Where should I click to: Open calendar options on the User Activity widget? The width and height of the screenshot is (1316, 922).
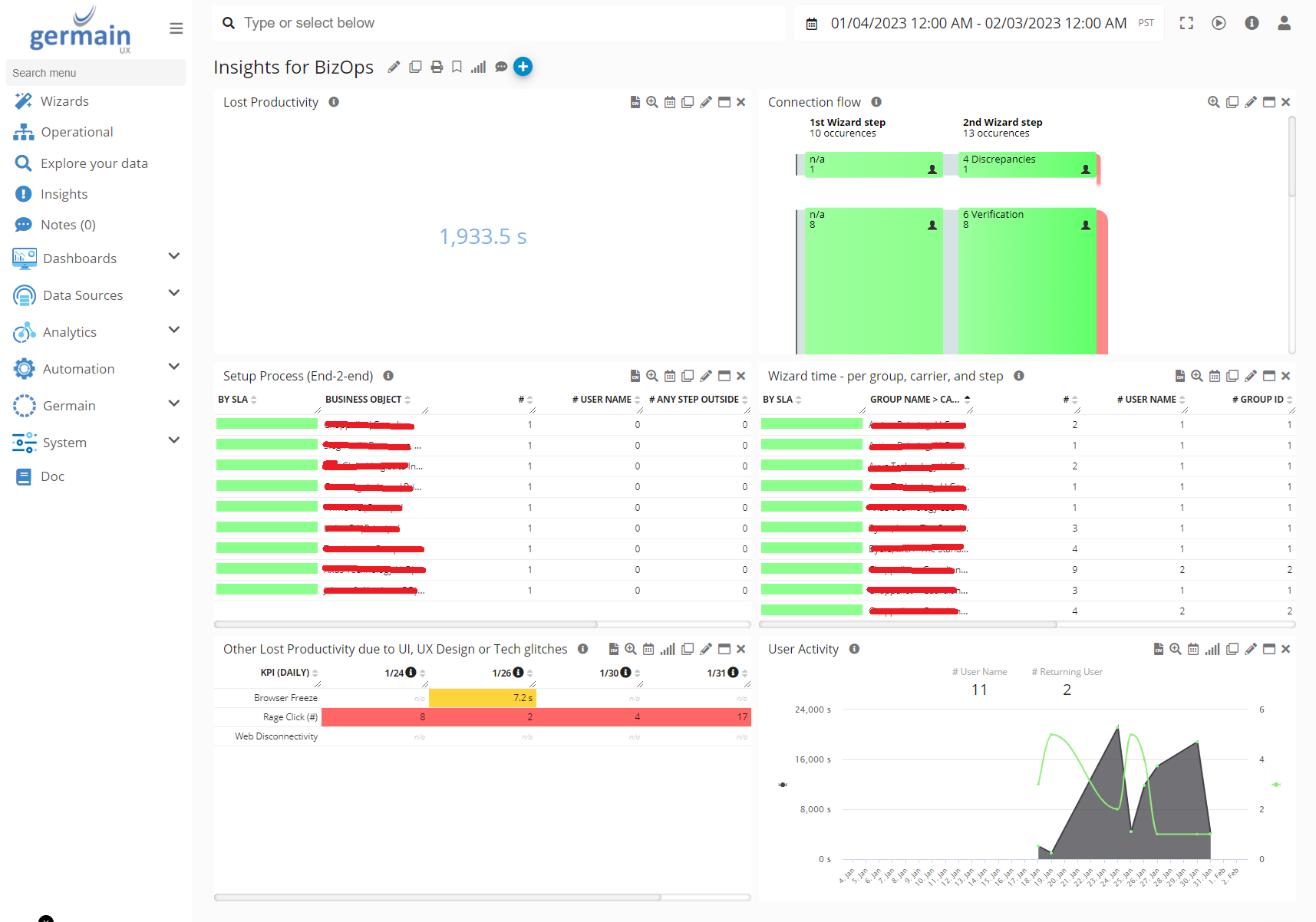(x=1193, y=648)
